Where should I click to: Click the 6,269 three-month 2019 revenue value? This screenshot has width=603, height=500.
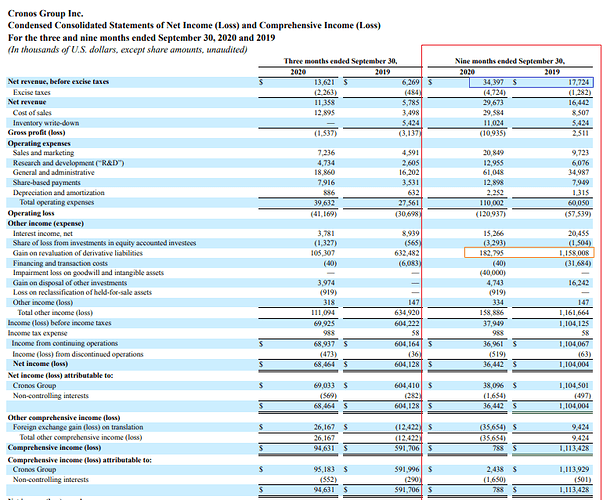tap(411, 82)
